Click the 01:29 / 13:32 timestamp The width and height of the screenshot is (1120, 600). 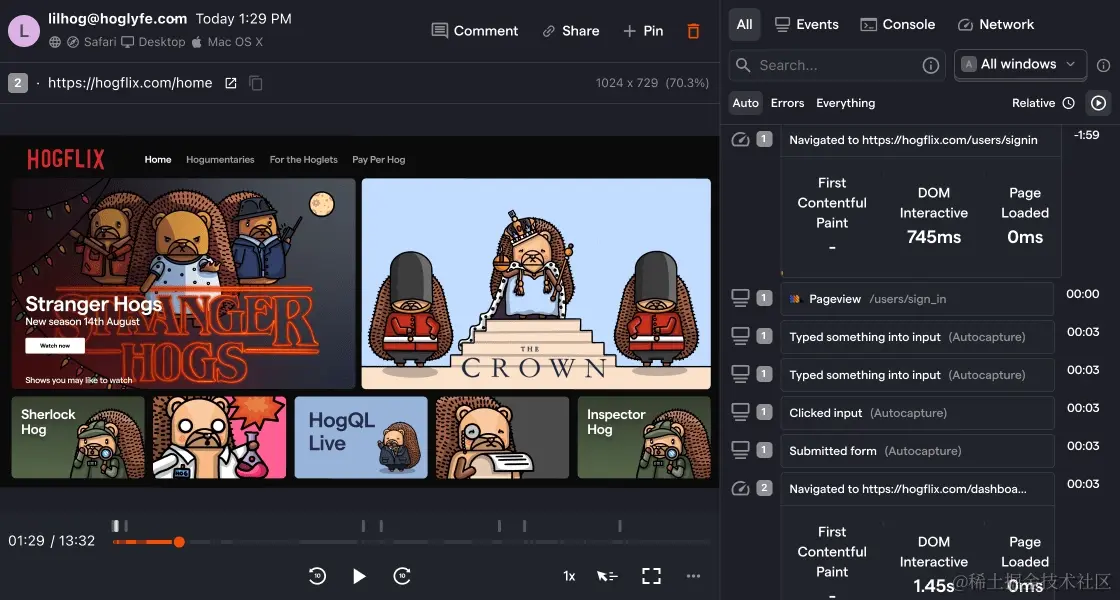tap(51, 541)
